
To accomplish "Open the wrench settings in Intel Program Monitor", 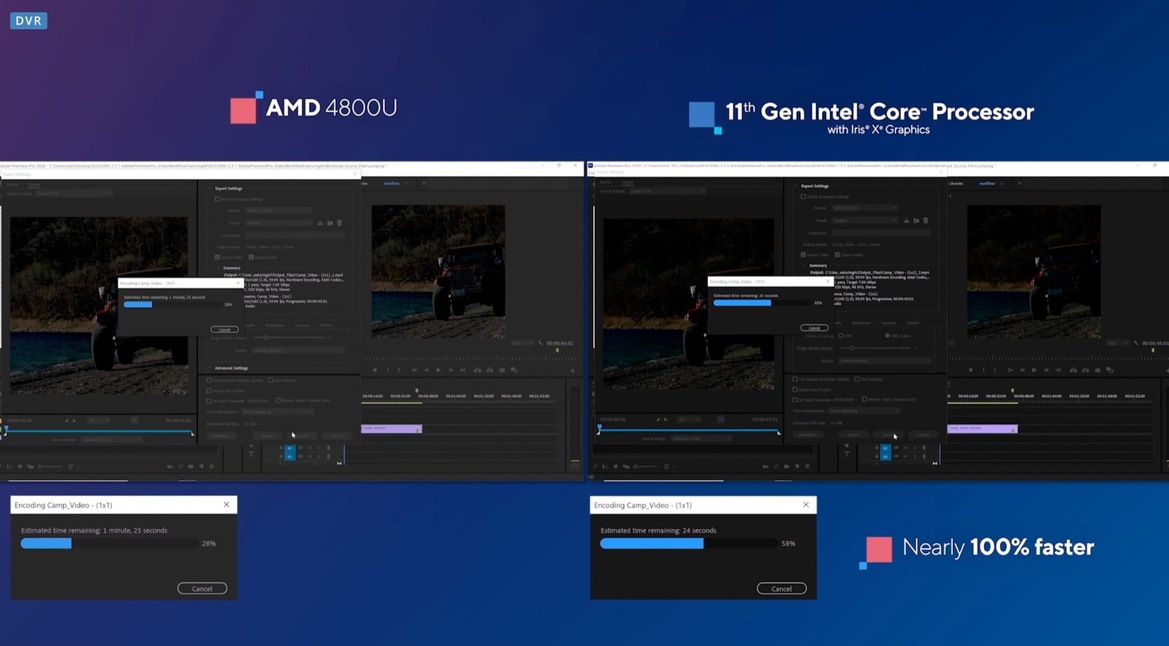I will pyautogui.click(x=1136, y=343).
